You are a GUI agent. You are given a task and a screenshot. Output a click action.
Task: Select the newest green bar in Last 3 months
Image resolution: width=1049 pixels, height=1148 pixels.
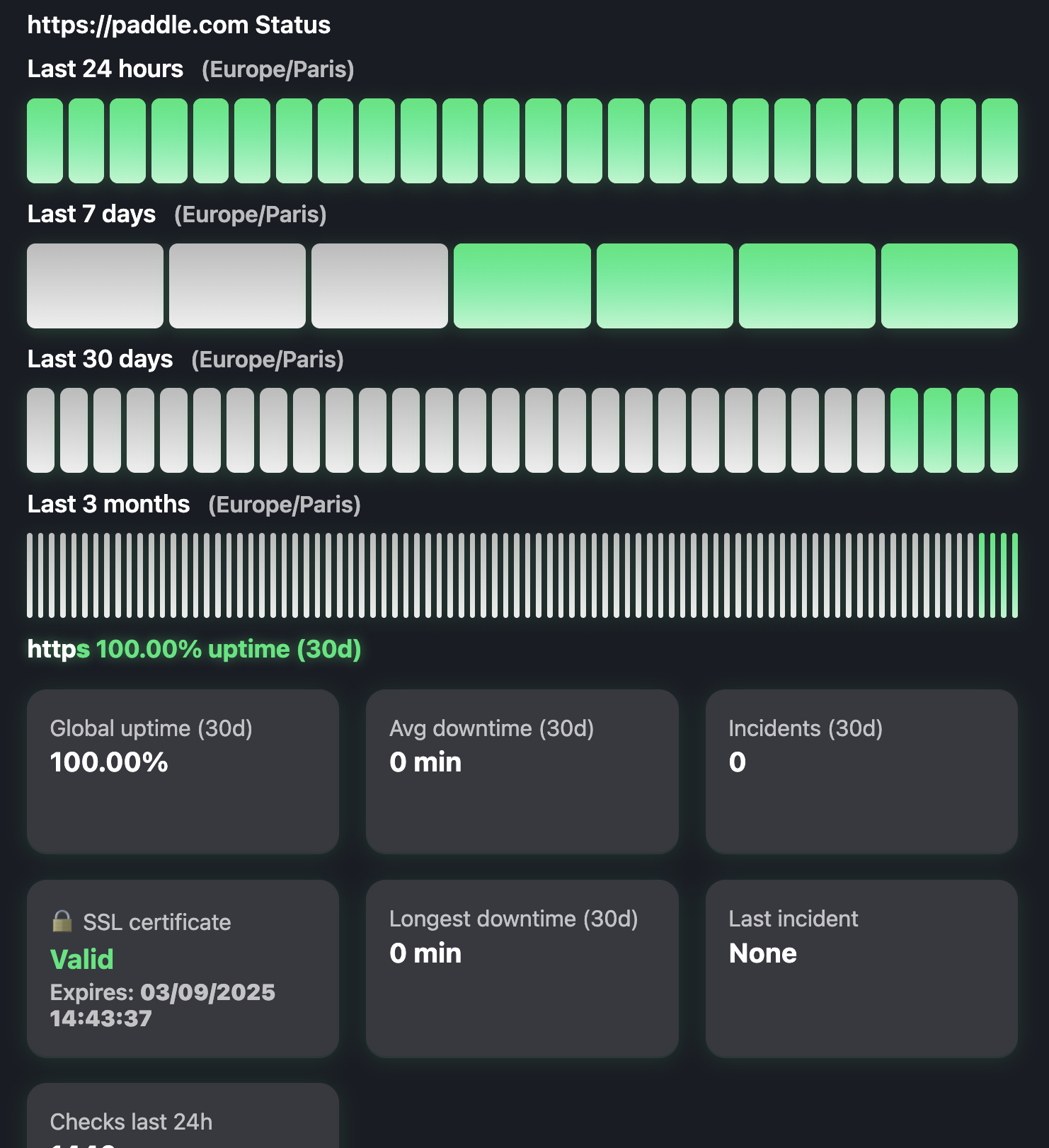pos(1015,575)
